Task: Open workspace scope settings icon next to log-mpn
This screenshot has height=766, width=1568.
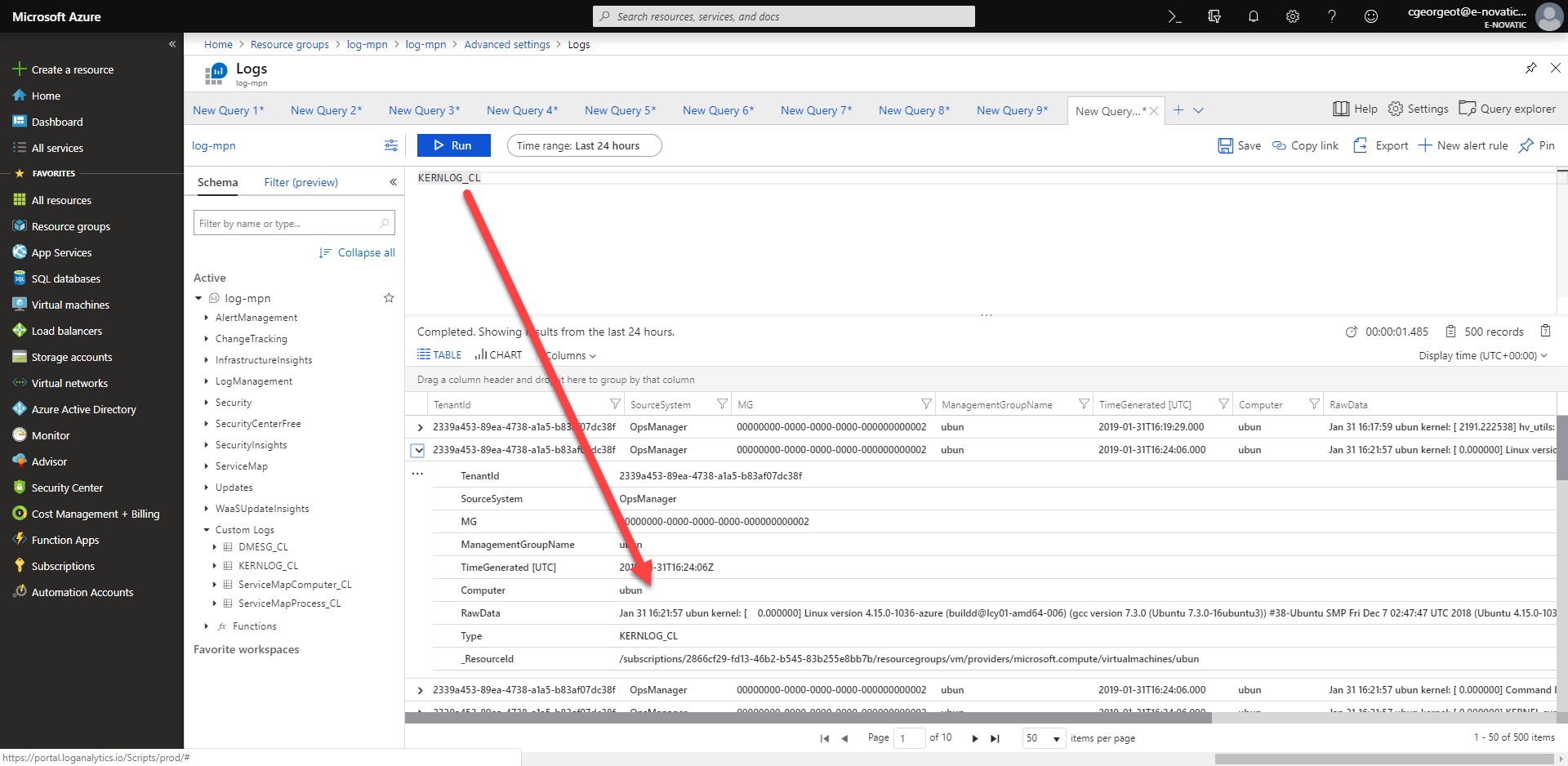Action: pos(391,145)
